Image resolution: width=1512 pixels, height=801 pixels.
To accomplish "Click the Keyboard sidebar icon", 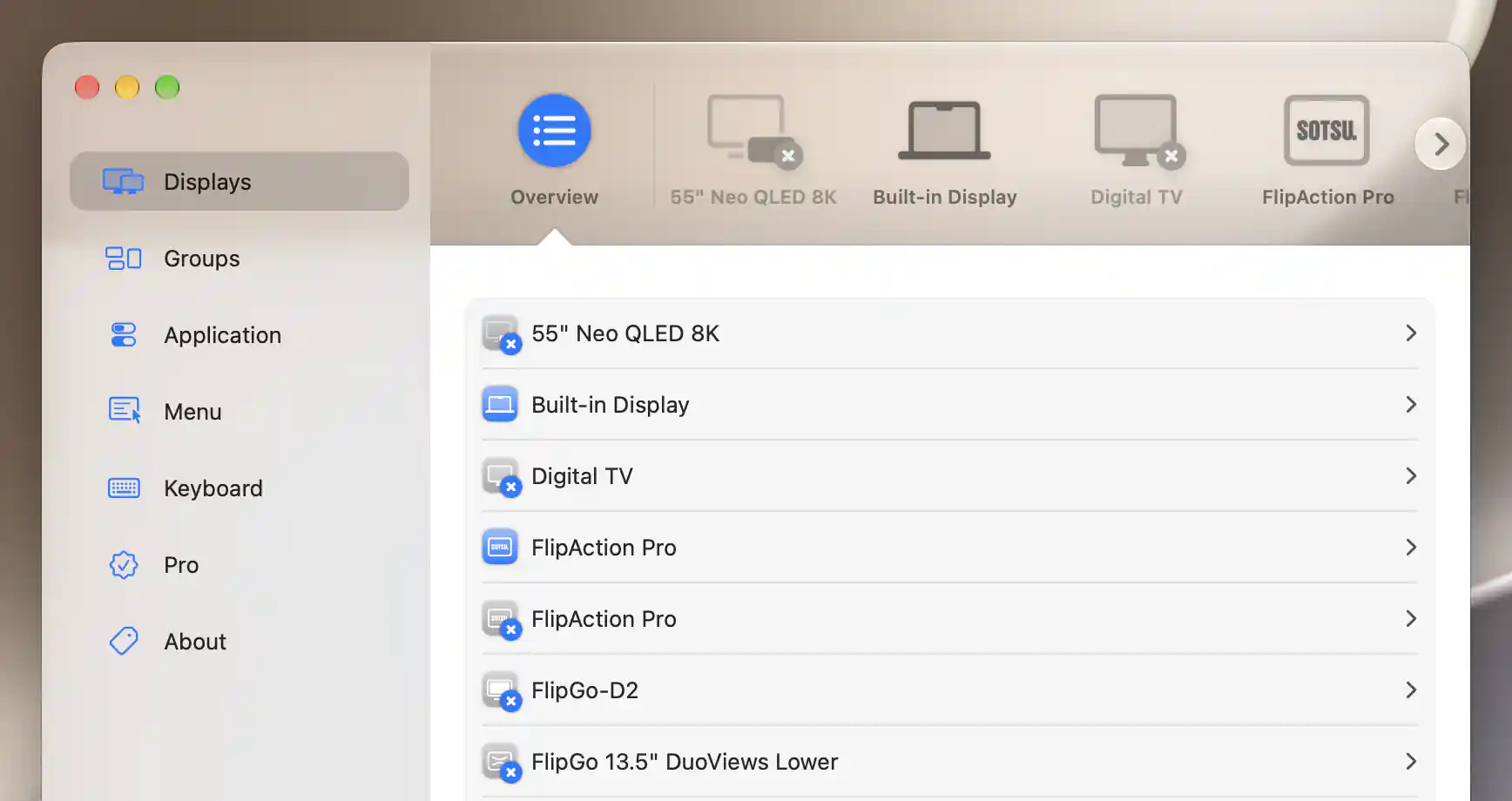I will click(x=123, y=488).
